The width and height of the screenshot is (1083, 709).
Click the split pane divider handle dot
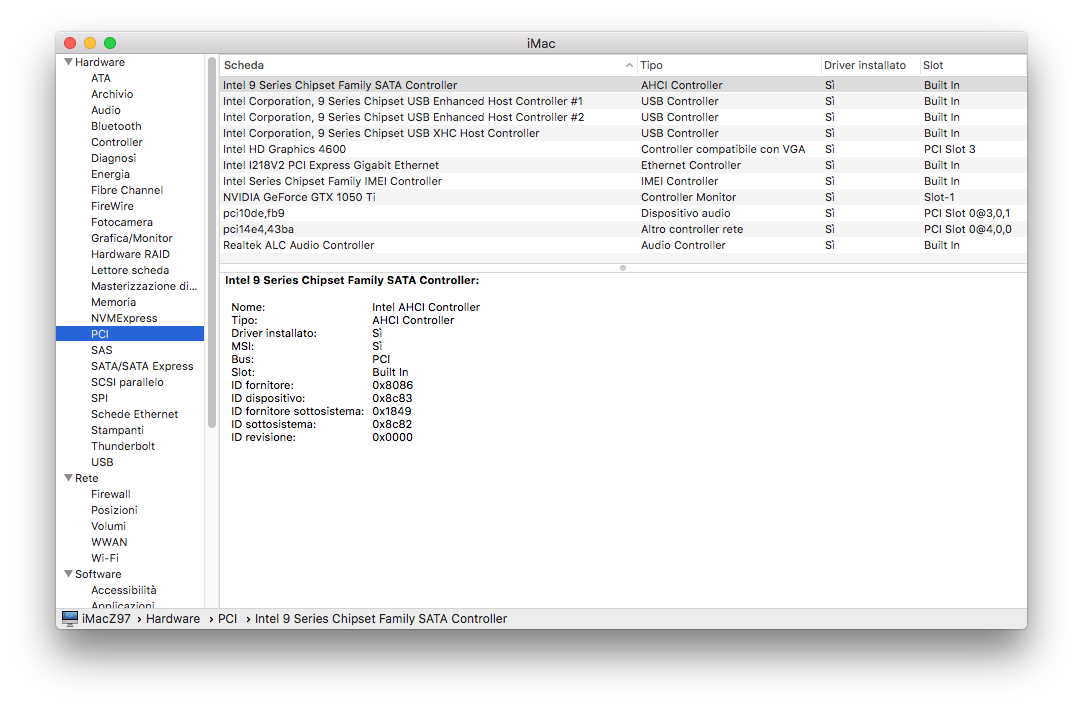pyautogui.click(x=623, y=268)
